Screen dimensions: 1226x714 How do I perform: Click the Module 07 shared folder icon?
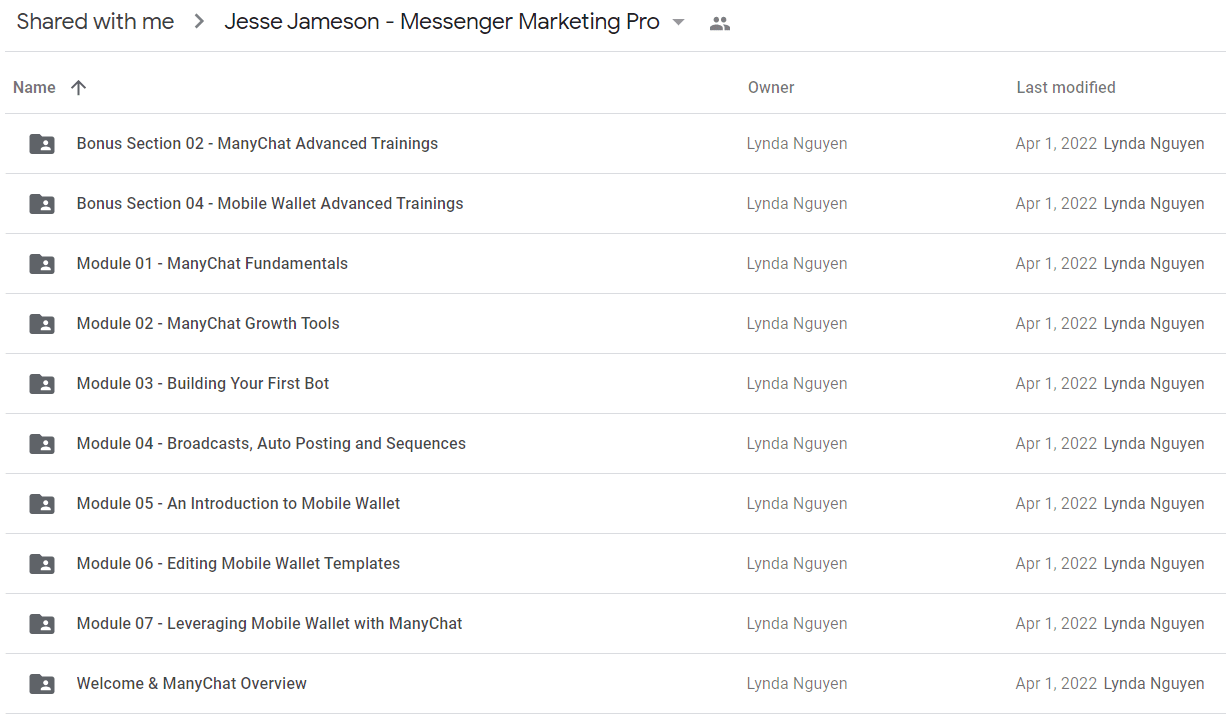point(42,624)
